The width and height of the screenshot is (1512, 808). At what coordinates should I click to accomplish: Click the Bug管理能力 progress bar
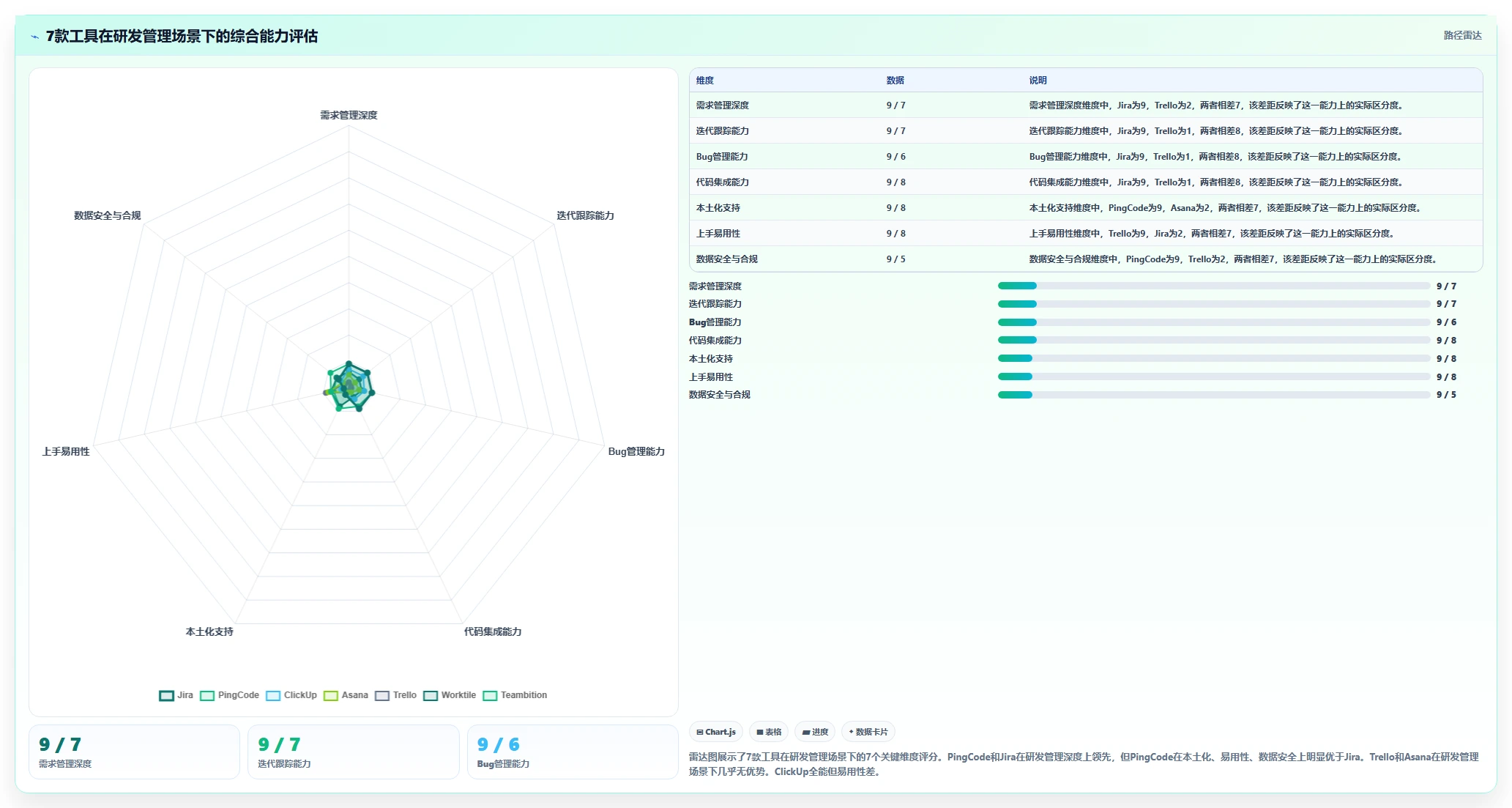(x=1213, y=322)
